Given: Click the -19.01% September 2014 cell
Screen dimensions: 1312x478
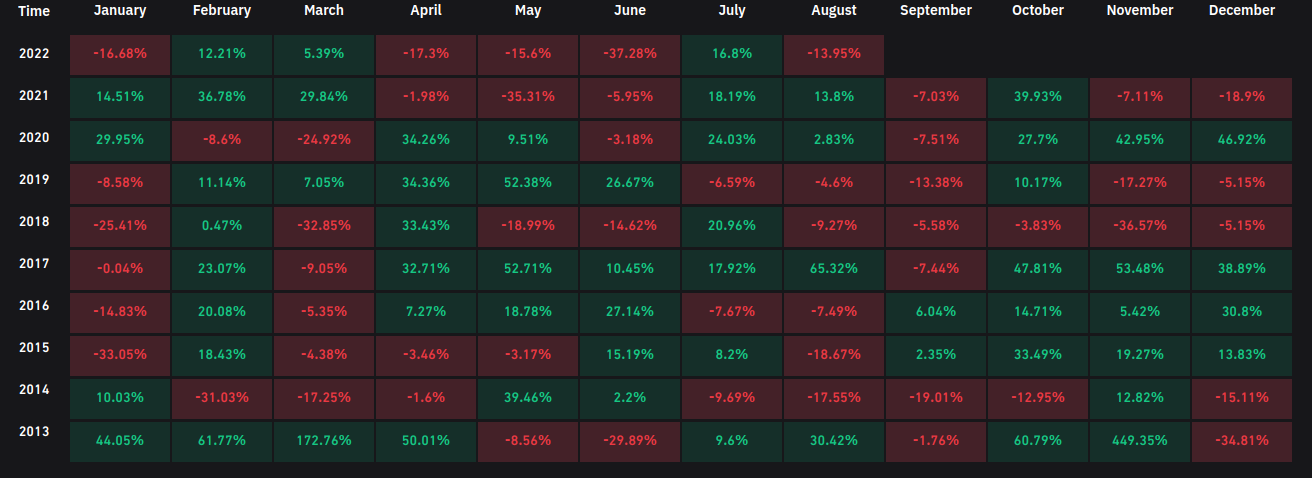Looking at the screenshot, I should tap(935, 398).
